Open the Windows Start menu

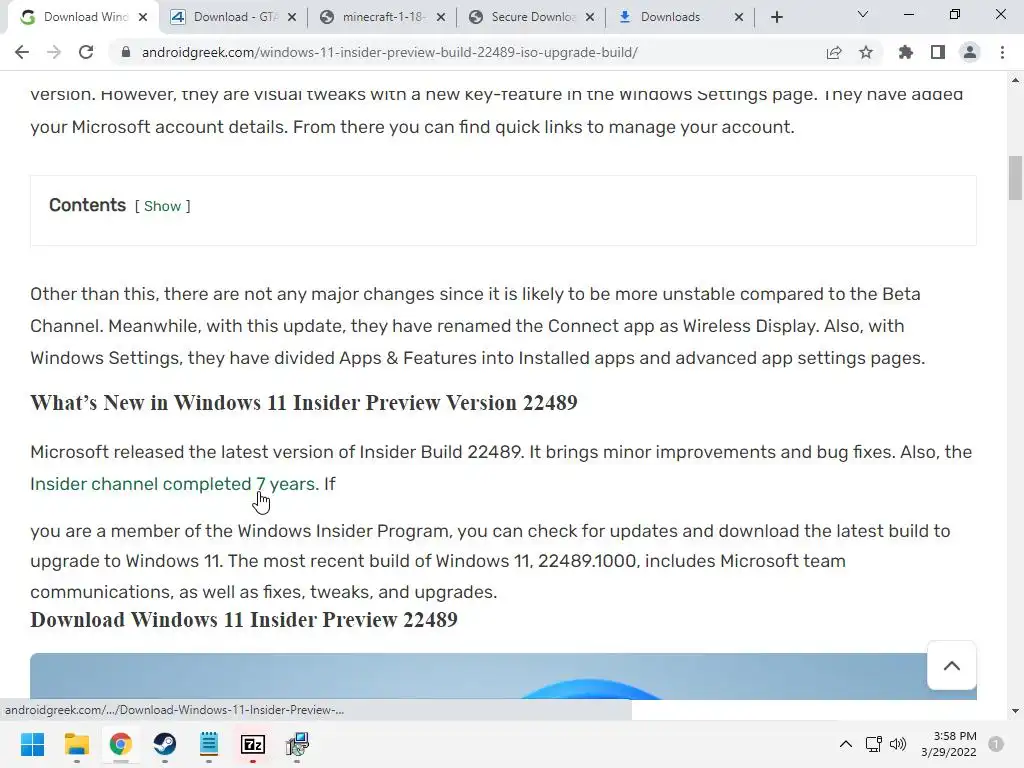(x=33, y=744)
